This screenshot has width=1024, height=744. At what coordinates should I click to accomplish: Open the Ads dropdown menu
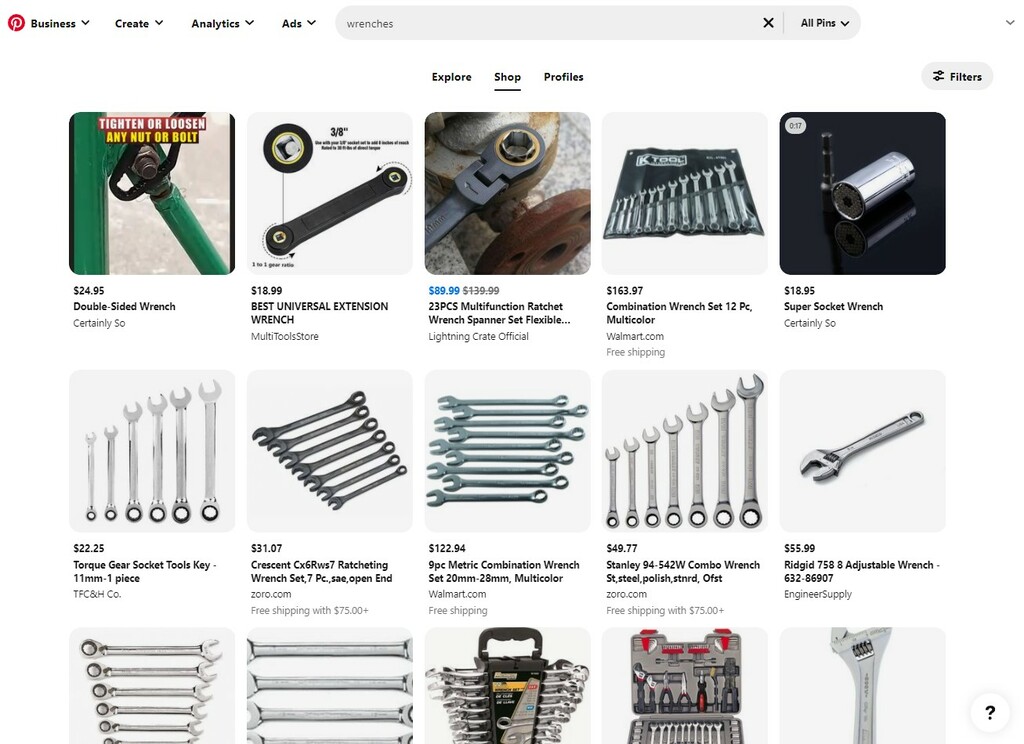click(299, 24)
